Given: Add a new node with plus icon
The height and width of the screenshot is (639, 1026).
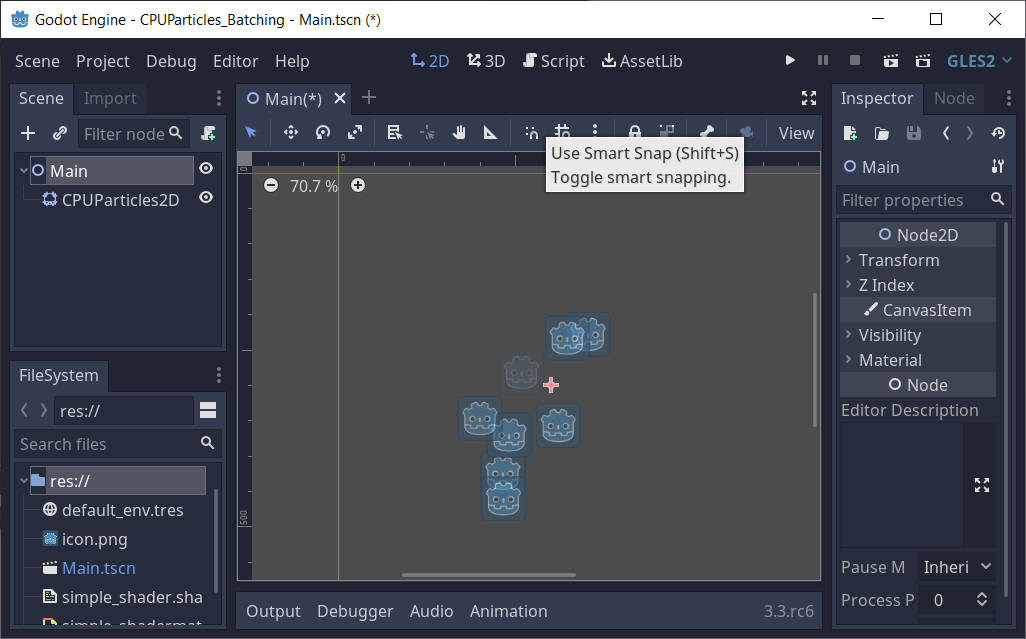Looking at the screenshot, I should click(x=28, y=133).
